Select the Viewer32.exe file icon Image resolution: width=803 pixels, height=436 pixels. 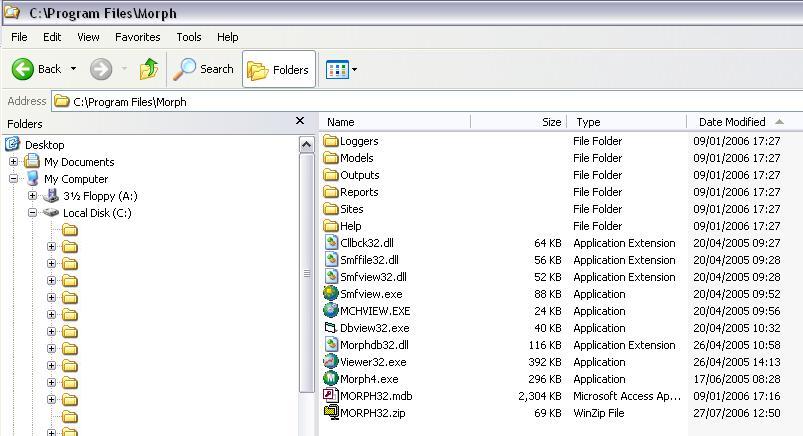pyautogui.click(x=331, y=362)
